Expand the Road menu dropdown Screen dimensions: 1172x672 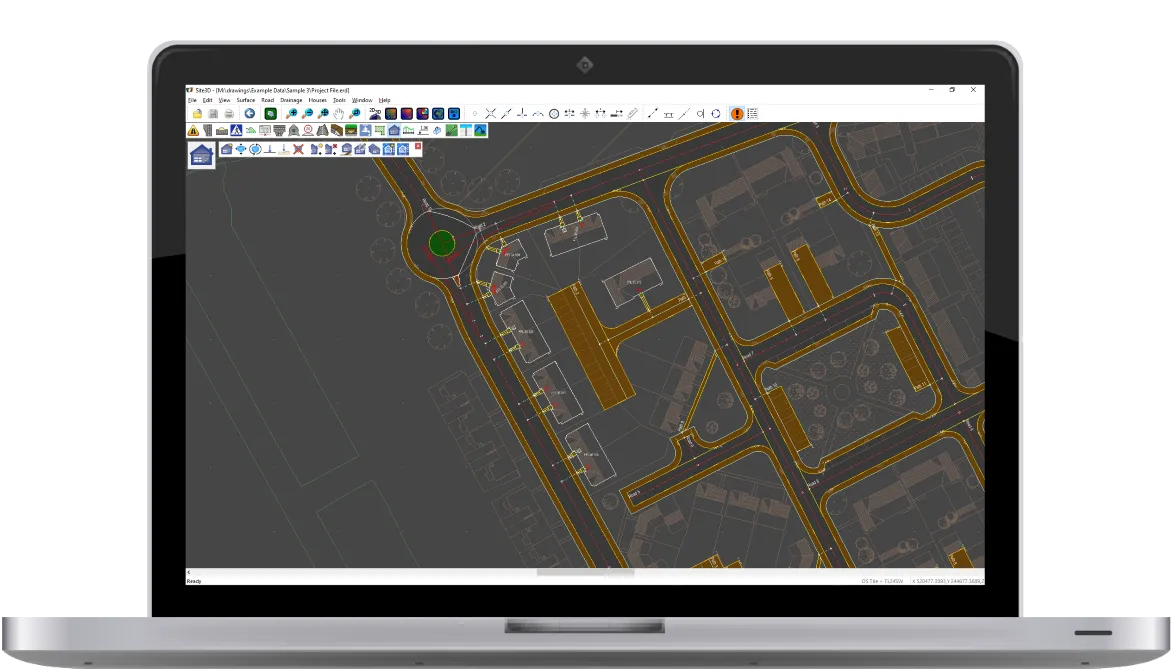(x=267, y=100)
